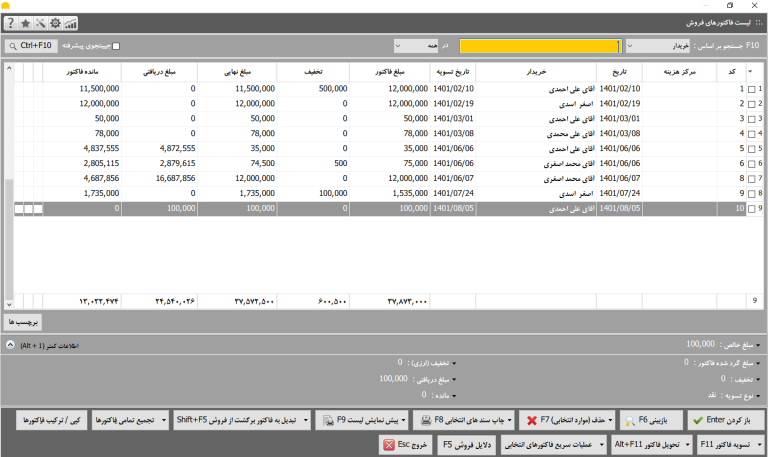
Task: Click the Esc exit button
Action: click(x=406, y=445)
